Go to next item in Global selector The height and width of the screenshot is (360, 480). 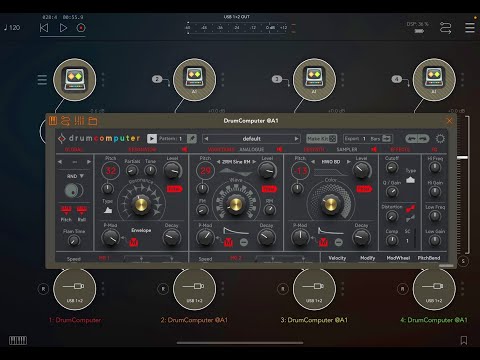tap(89, 162)
